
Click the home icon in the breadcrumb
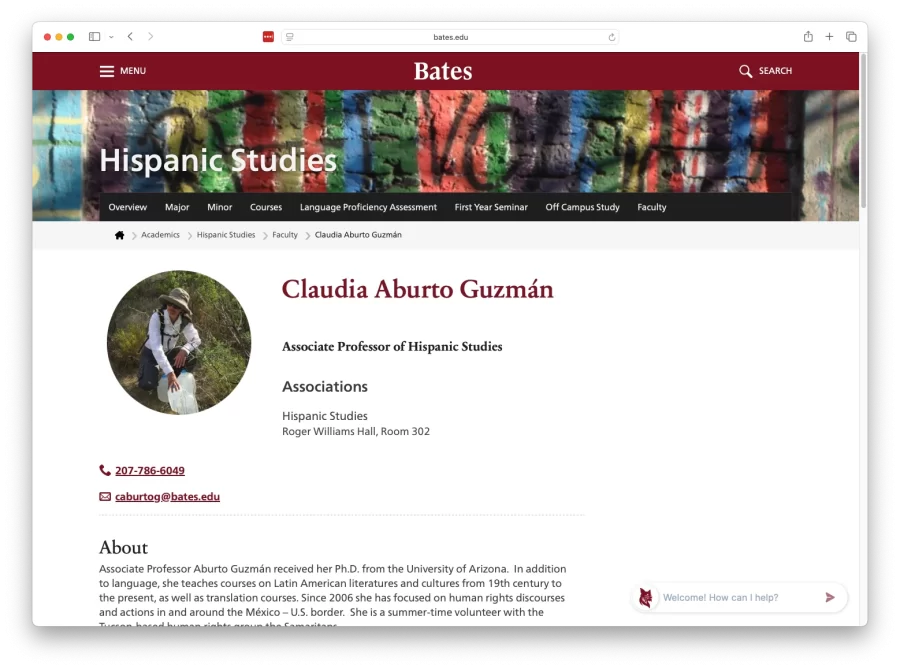[x=119, y=234]
